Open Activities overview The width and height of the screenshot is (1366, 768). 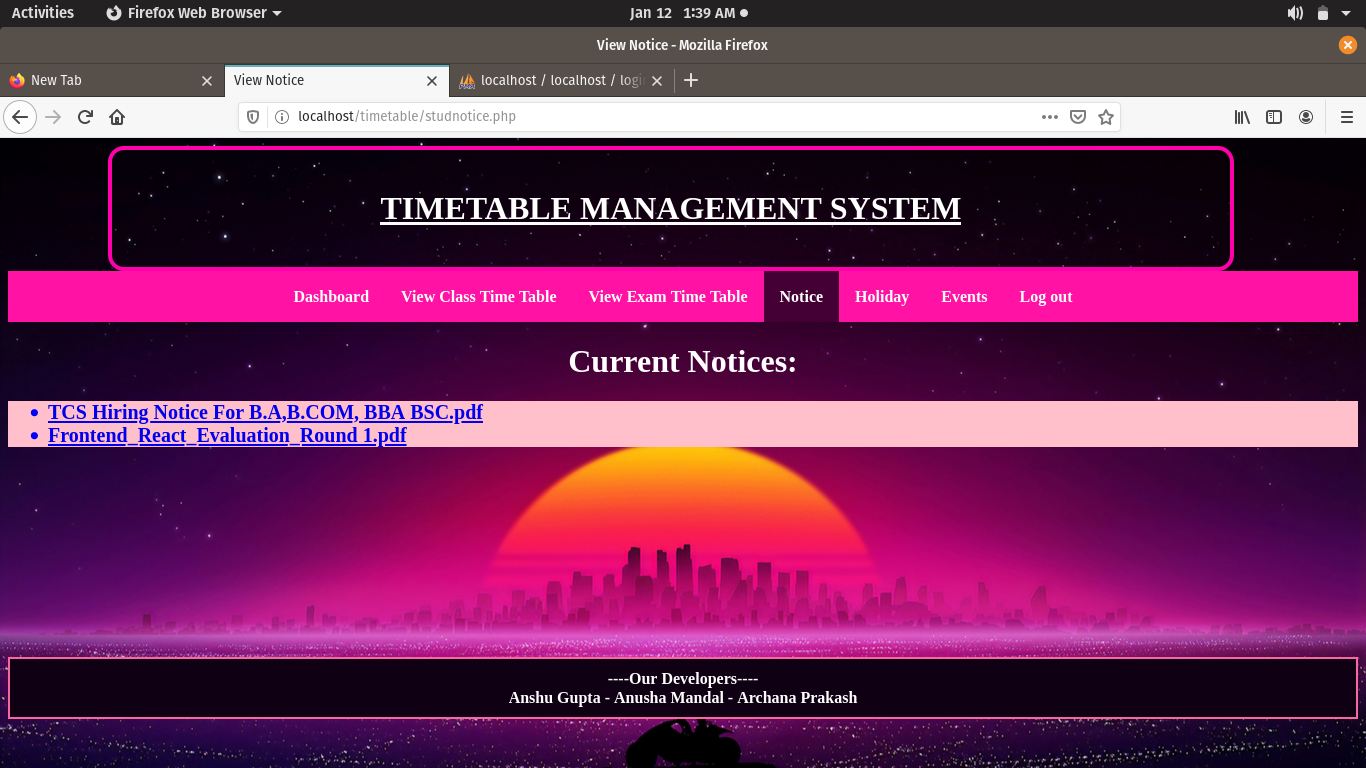click(x=43, y=13)
